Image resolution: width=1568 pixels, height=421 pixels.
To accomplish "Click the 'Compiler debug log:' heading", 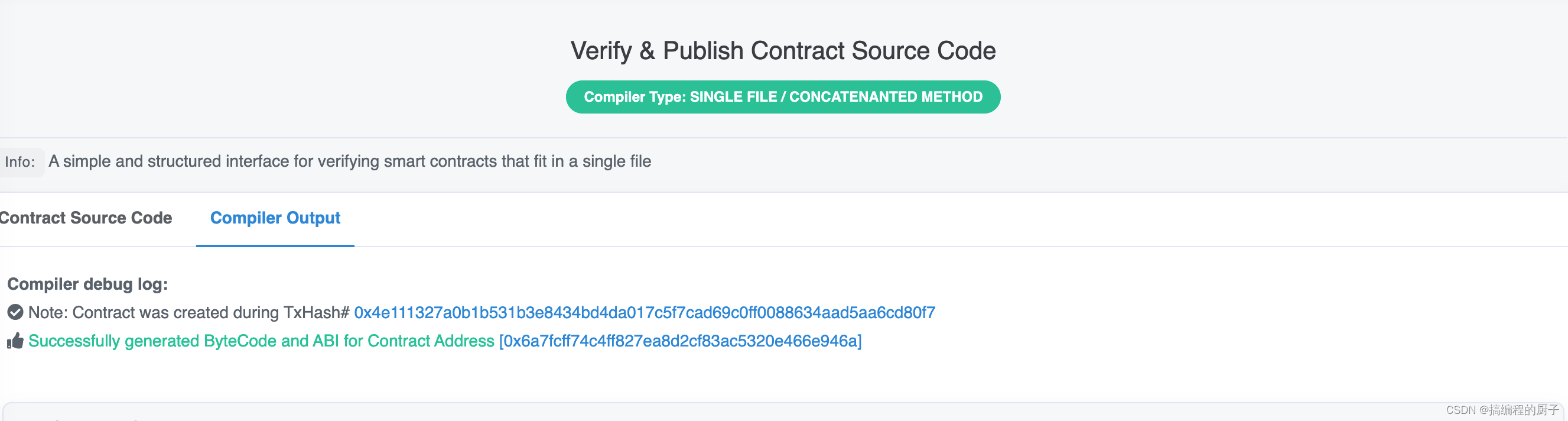I will tap(87, 284).
